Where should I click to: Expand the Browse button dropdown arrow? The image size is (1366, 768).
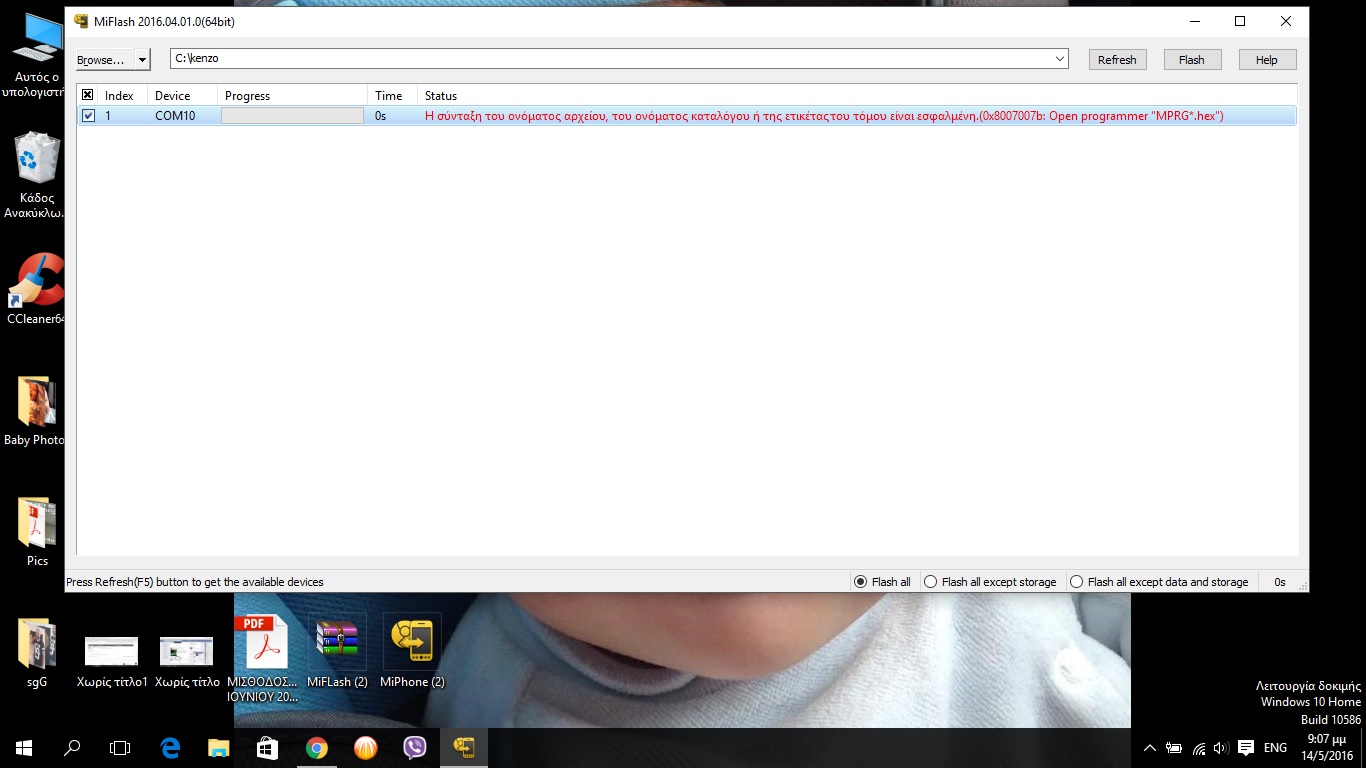(142, 60)
